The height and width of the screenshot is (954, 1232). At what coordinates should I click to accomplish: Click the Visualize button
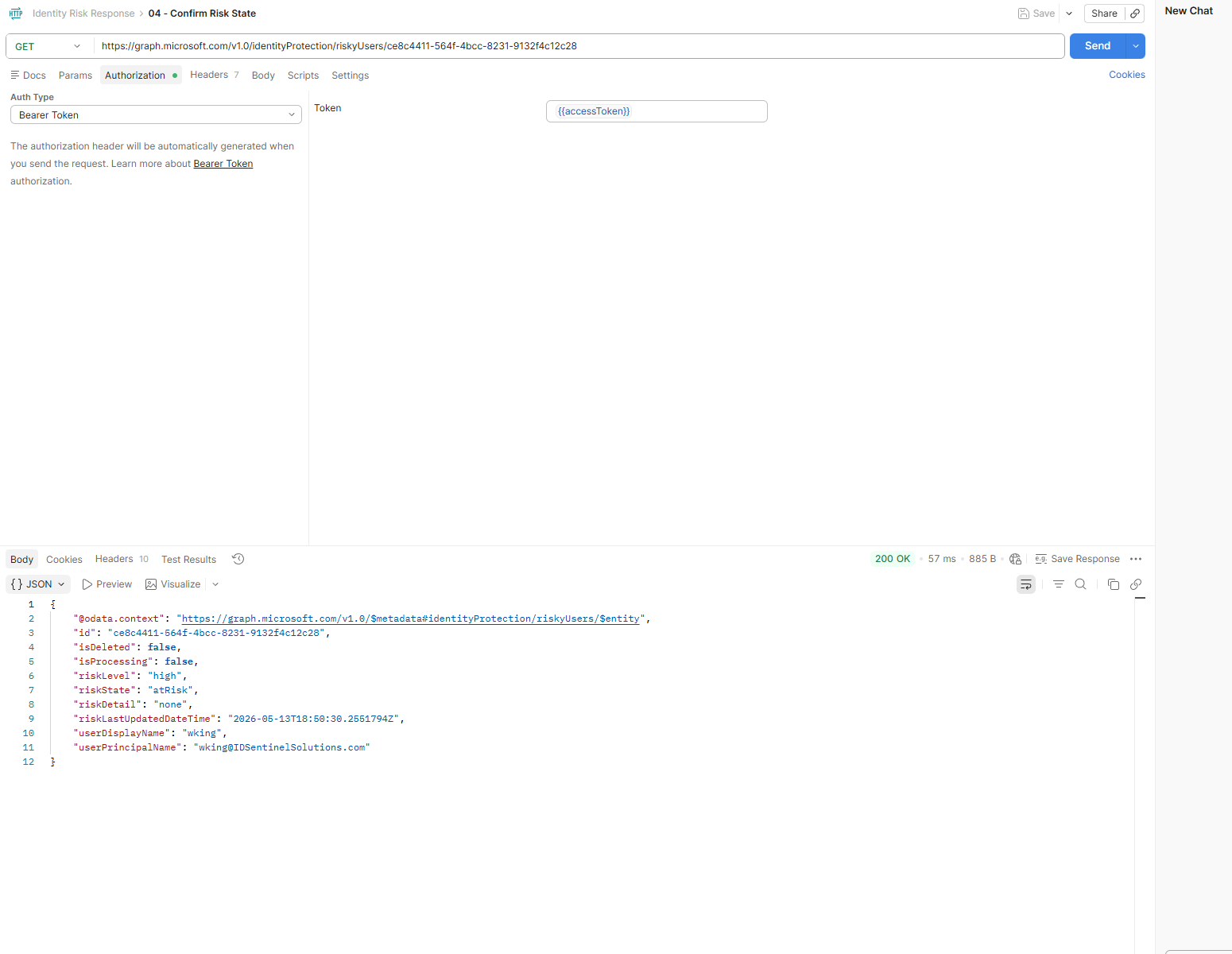173,584
